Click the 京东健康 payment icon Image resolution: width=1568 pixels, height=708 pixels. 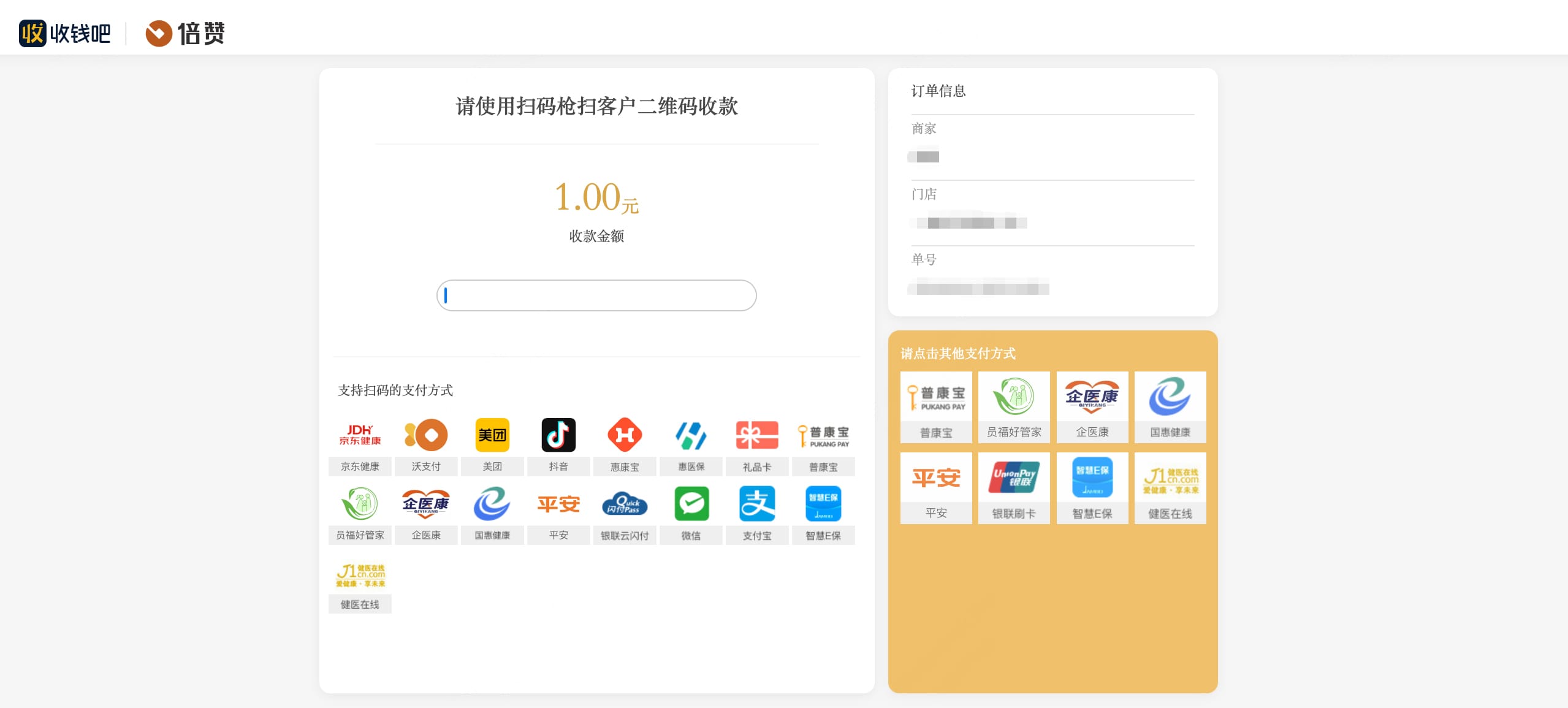[360, 435]
